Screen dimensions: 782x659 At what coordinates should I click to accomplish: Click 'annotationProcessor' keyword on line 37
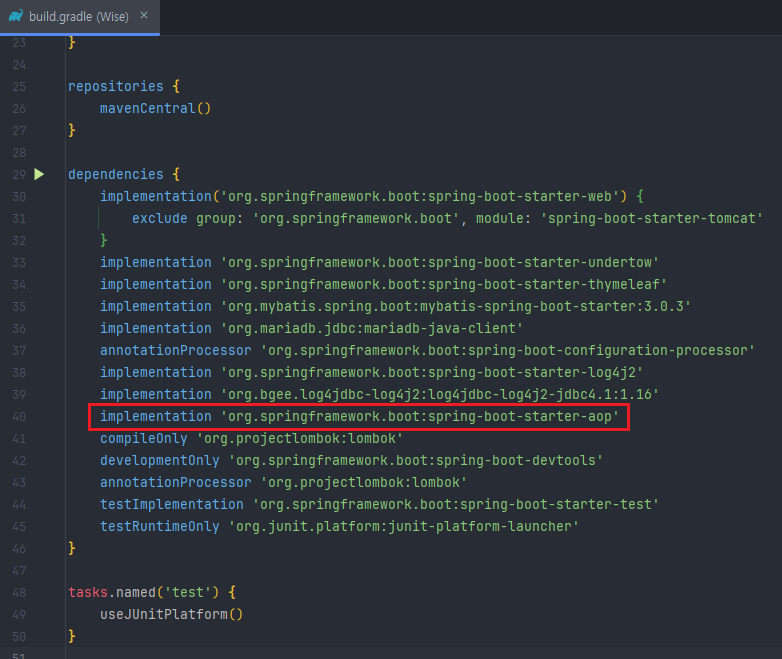(176, 350)
